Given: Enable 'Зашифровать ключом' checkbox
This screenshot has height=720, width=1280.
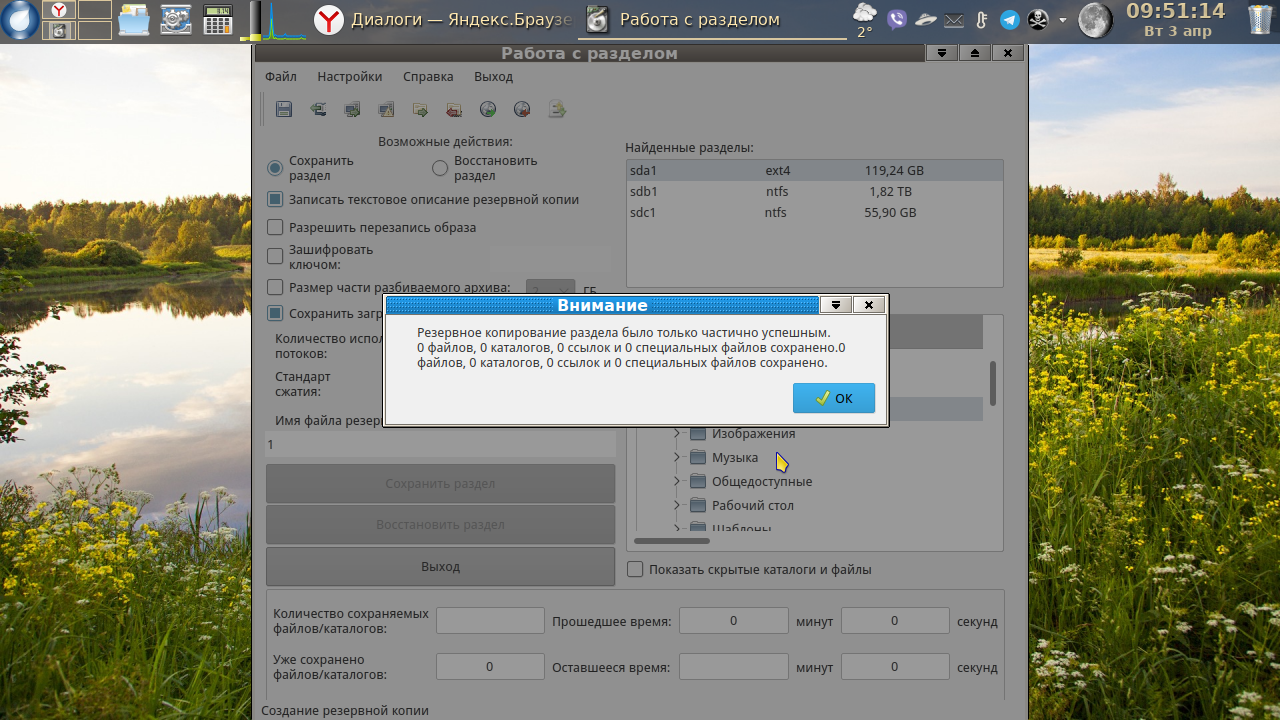Looking at the screenshot, I should pos(275,257).
